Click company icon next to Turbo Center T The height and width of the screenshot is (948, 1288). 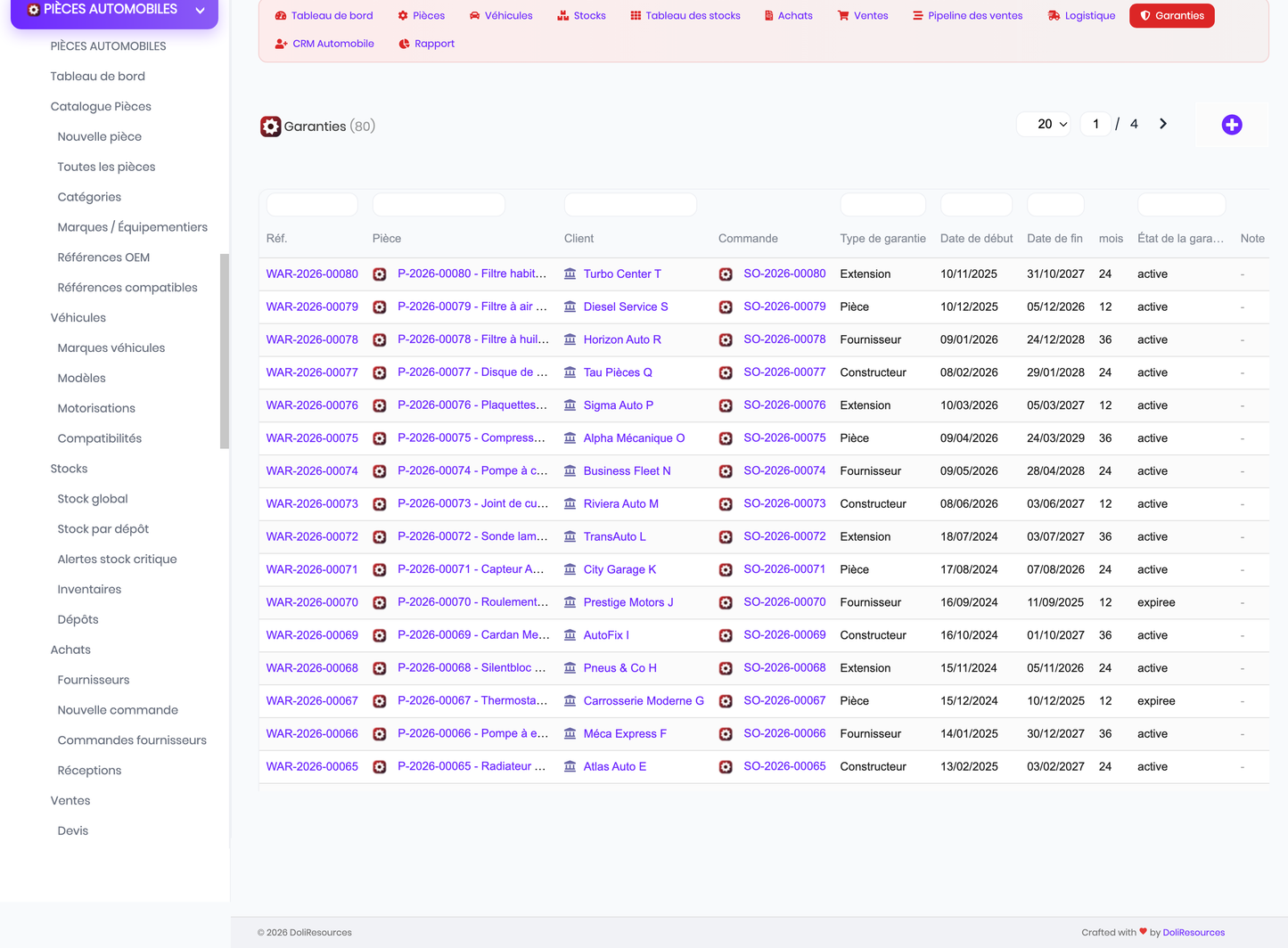570,274
